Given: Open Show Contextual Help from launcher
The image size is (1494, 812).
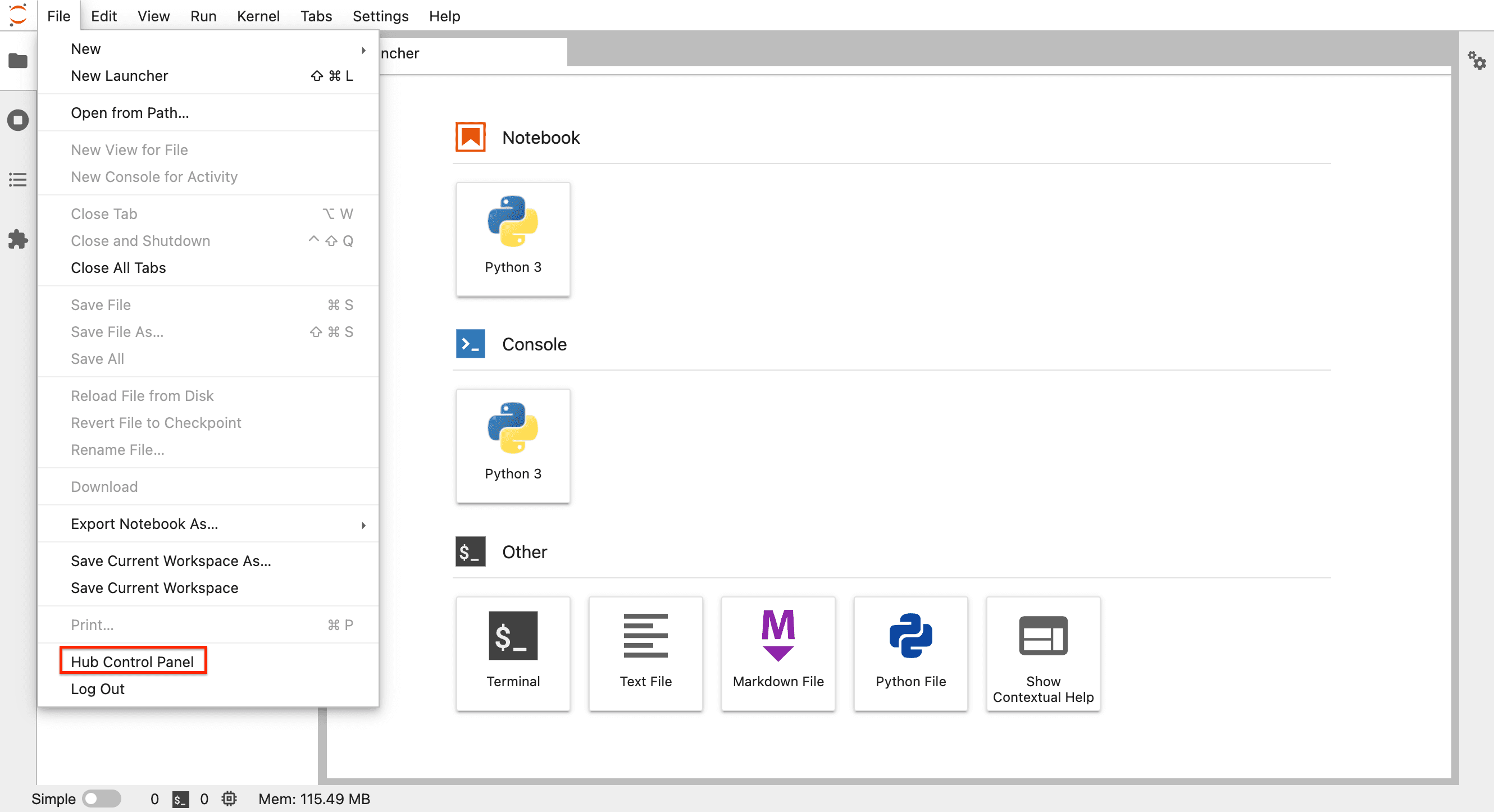Looking at the screenshot, I should tap(1042, 653).
